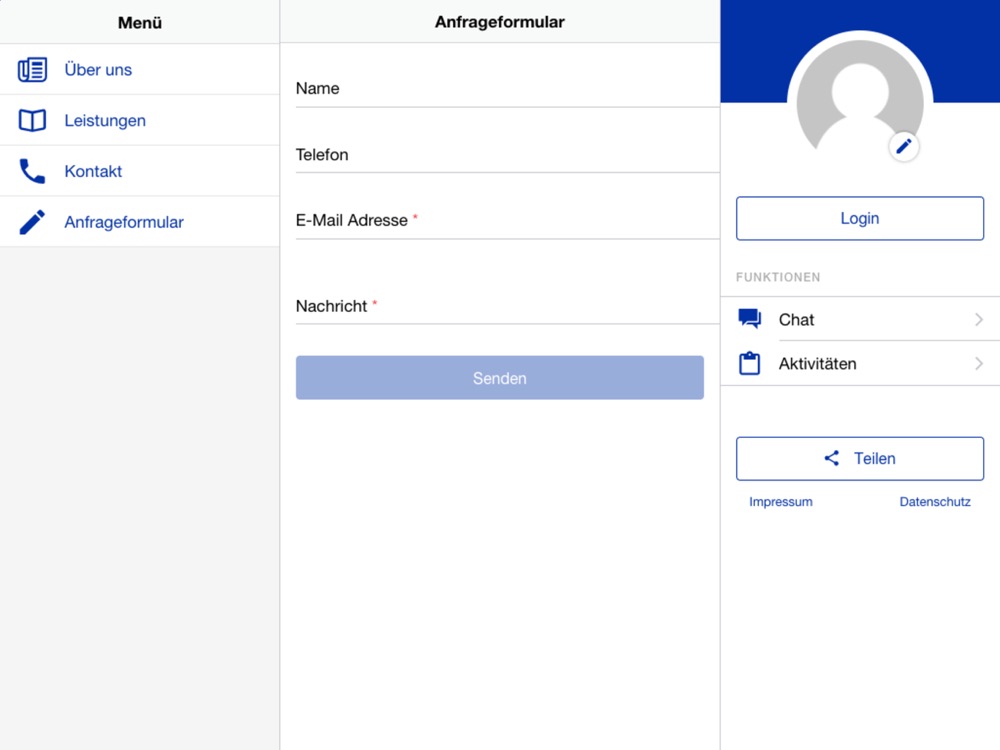Click the newspaper icon beside Über uns
Image resolution: width=1000 pixels, height=750 pixels.
click(x=32, y=70)
